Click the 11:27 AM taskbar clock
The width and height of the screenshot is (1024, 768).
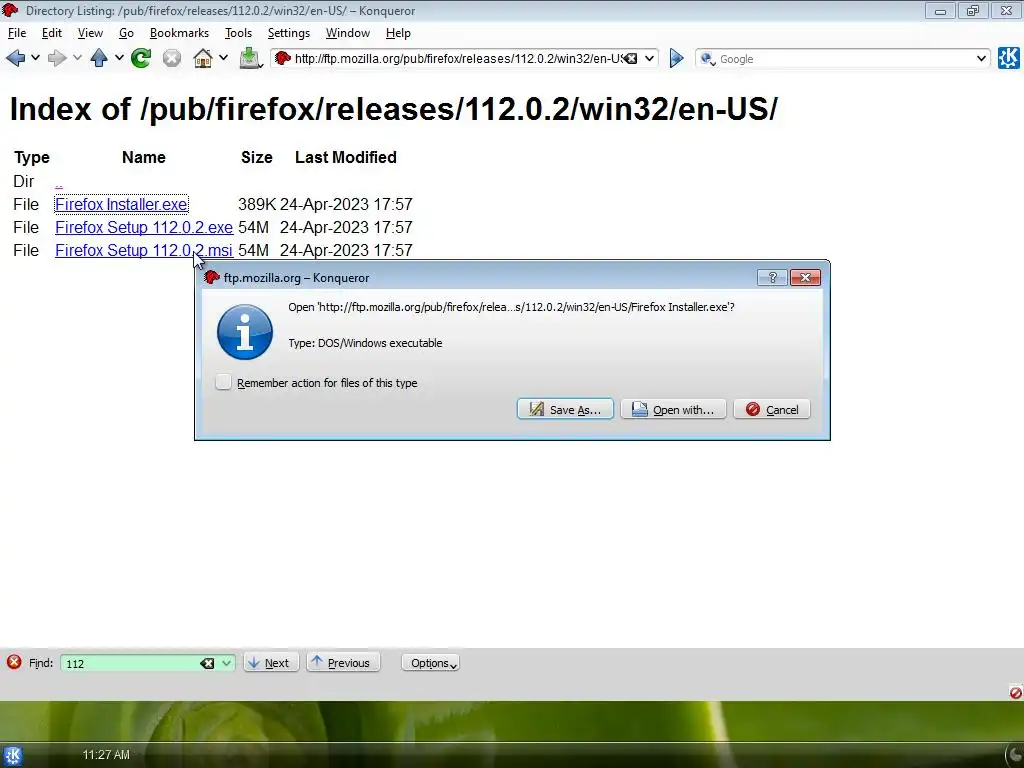[x=106, y=755]
